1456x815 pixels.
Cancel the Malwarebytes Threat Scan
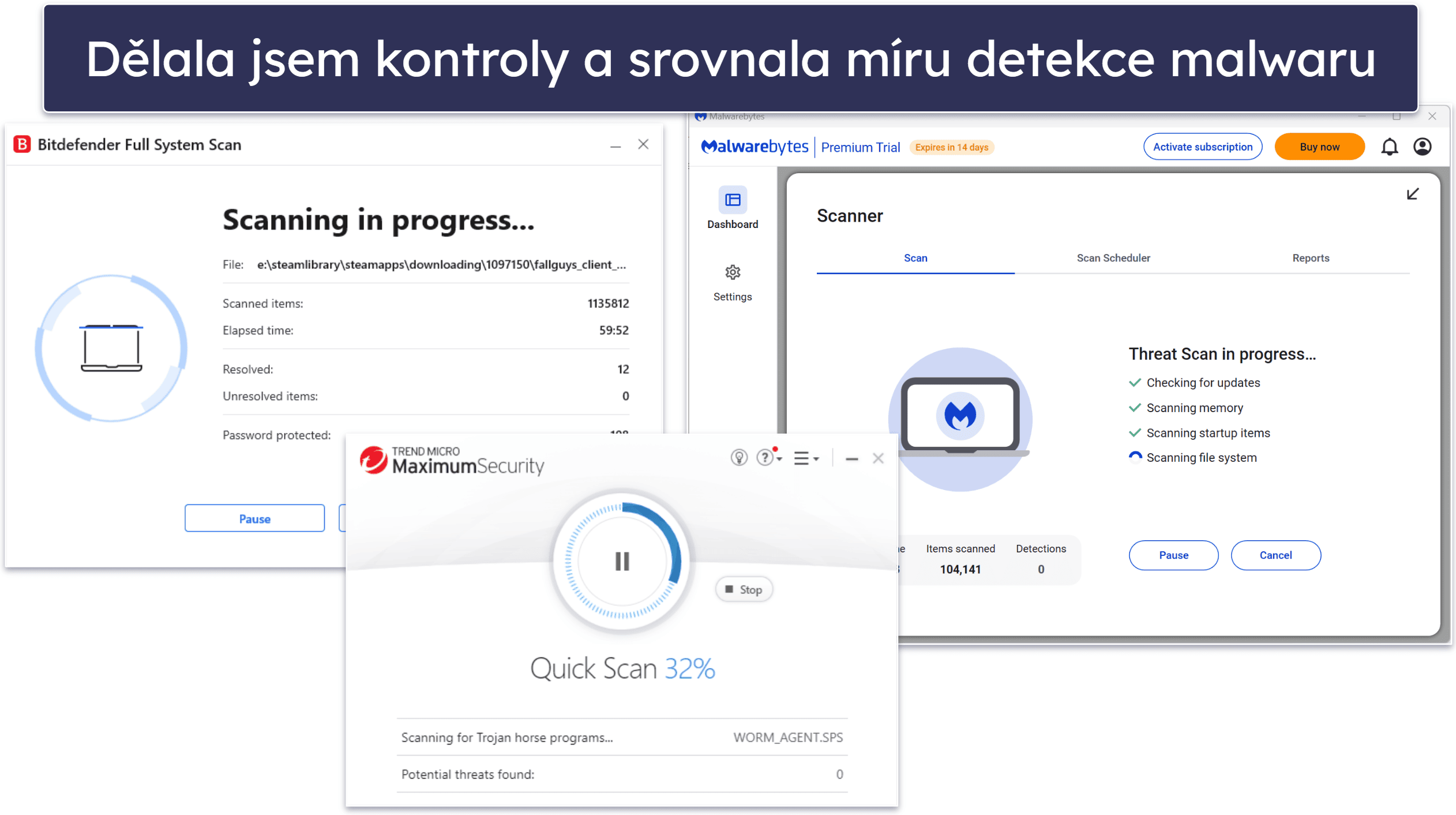pyautogui.click(x=1275, y=555)
